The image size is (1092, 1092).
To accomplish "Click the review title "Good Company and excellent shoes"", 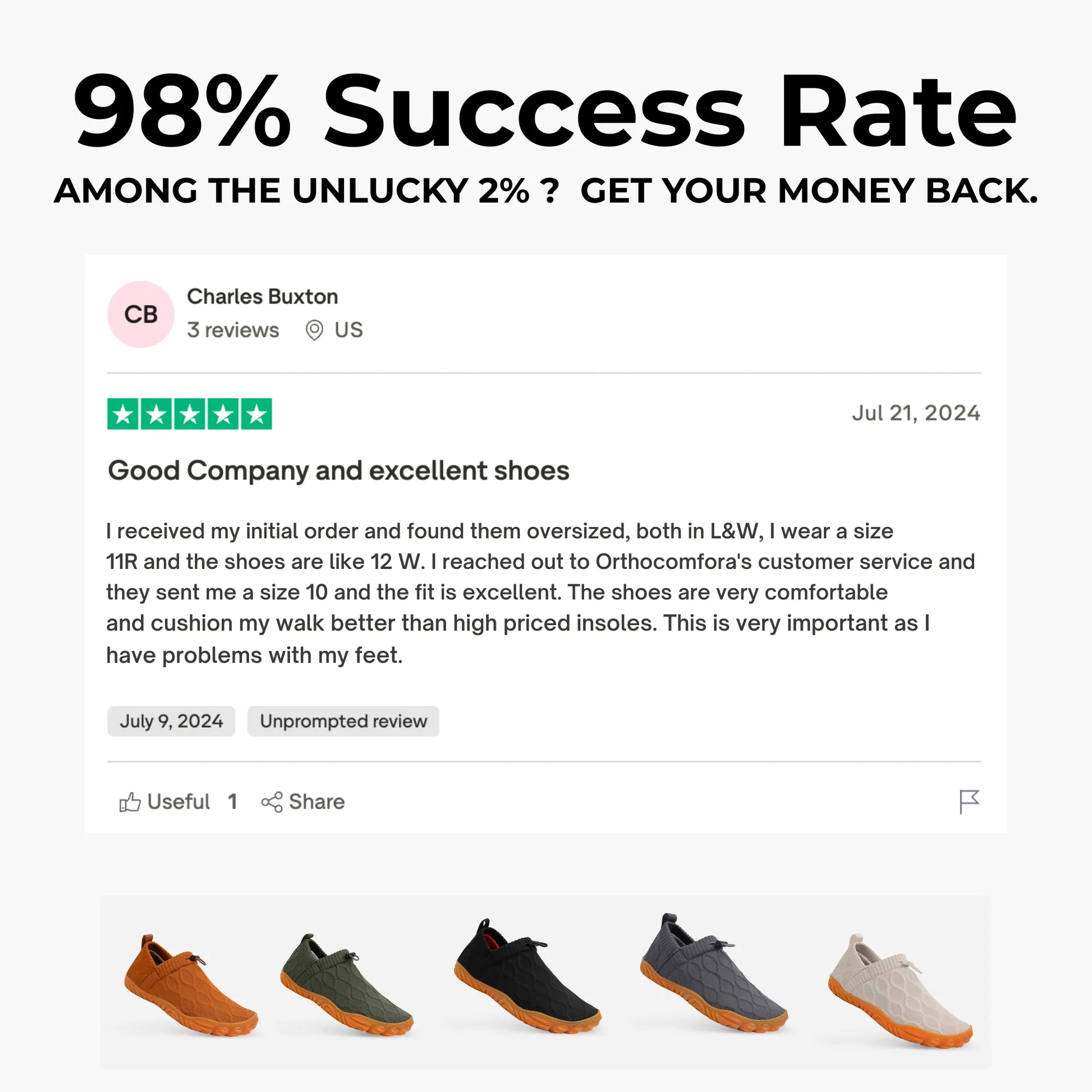I will [338, 471].
